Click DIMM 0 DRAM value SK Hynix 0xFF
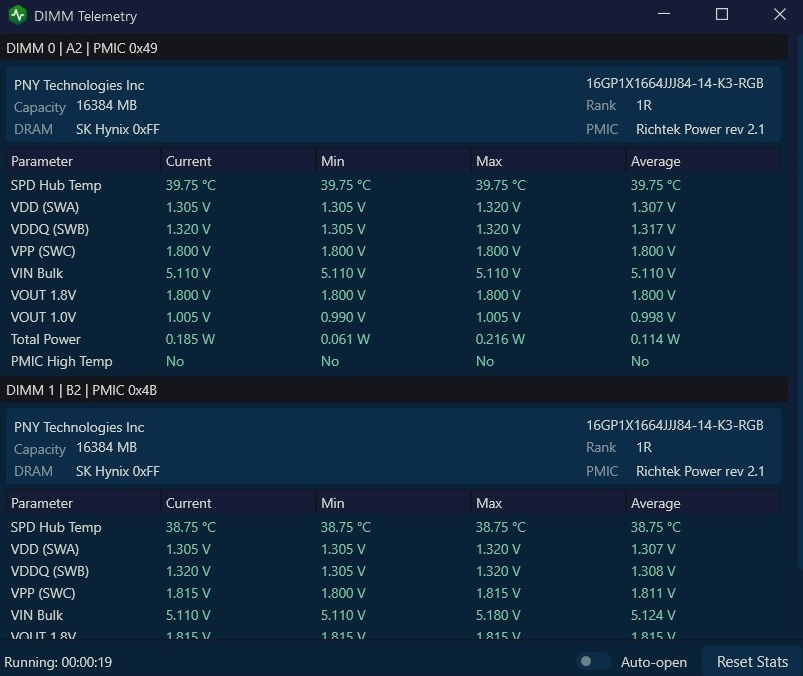 (118, 129)
